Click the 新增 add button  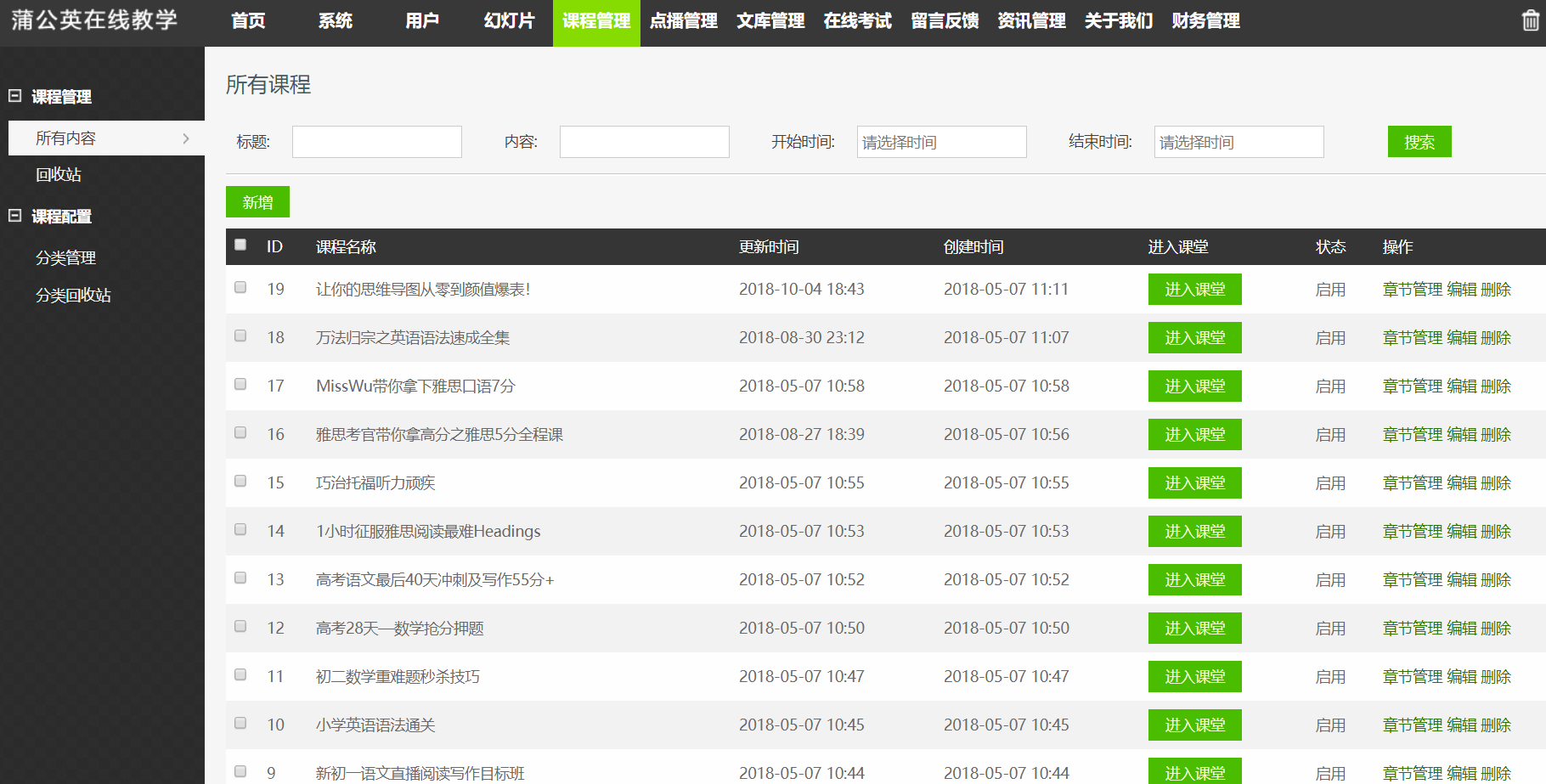(x=257, y=202)
